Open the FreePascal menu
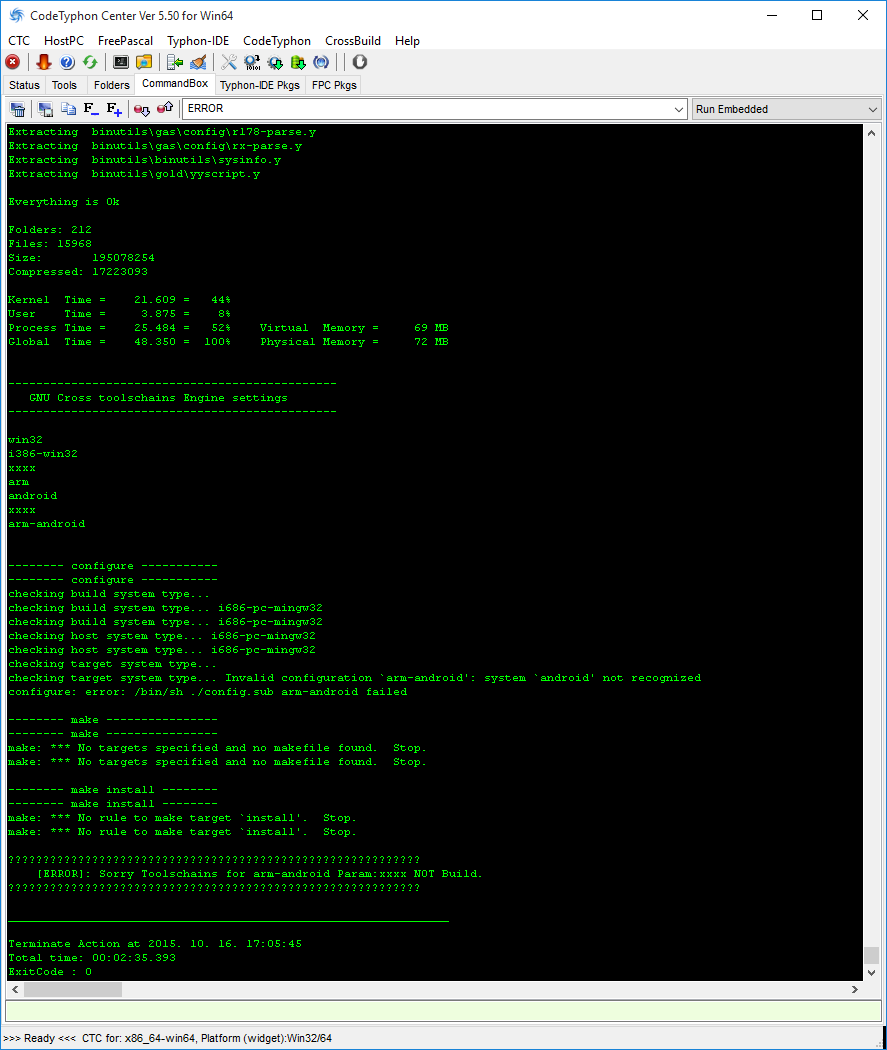Image resolution: width=887 pixels, height=1050 pixels. pyautogui.click(x=125, y=41)
